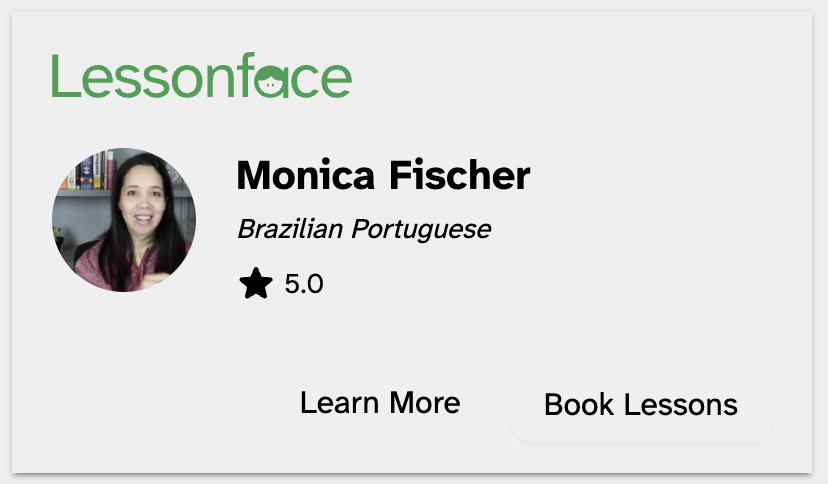Viewport: 828px width, 484px height.
Task: Click the letter L starting the logo
Action: pos(62,77)
